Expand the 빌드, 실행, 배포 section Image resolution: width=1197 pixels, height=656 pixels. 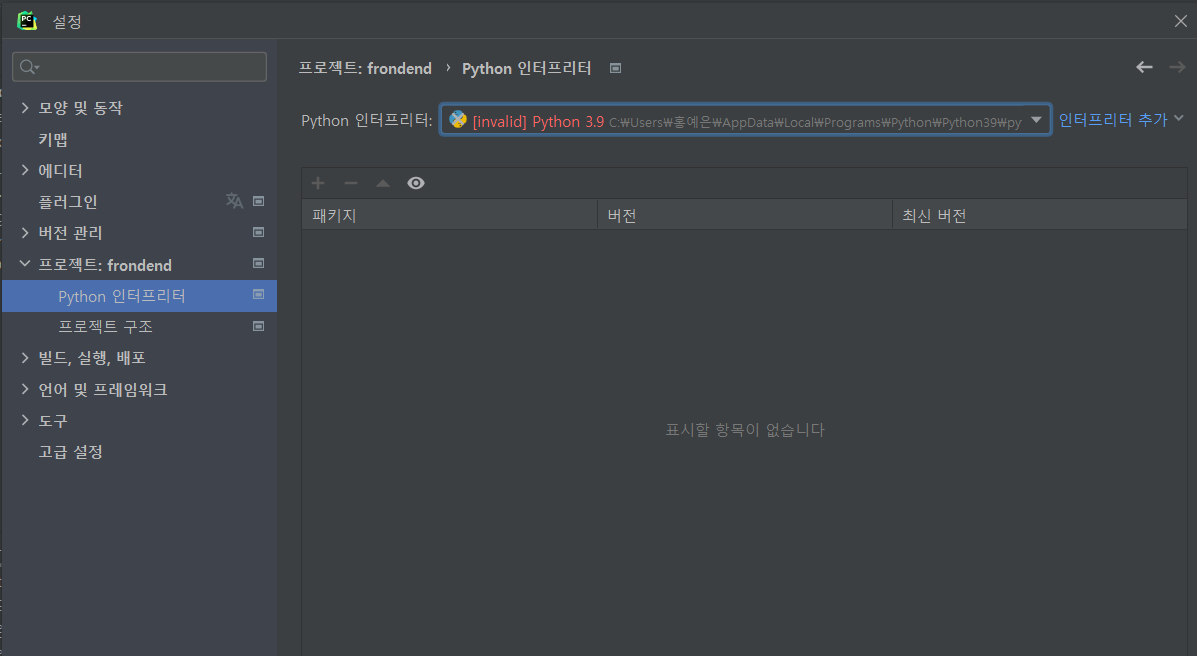[x=25, y=357]
